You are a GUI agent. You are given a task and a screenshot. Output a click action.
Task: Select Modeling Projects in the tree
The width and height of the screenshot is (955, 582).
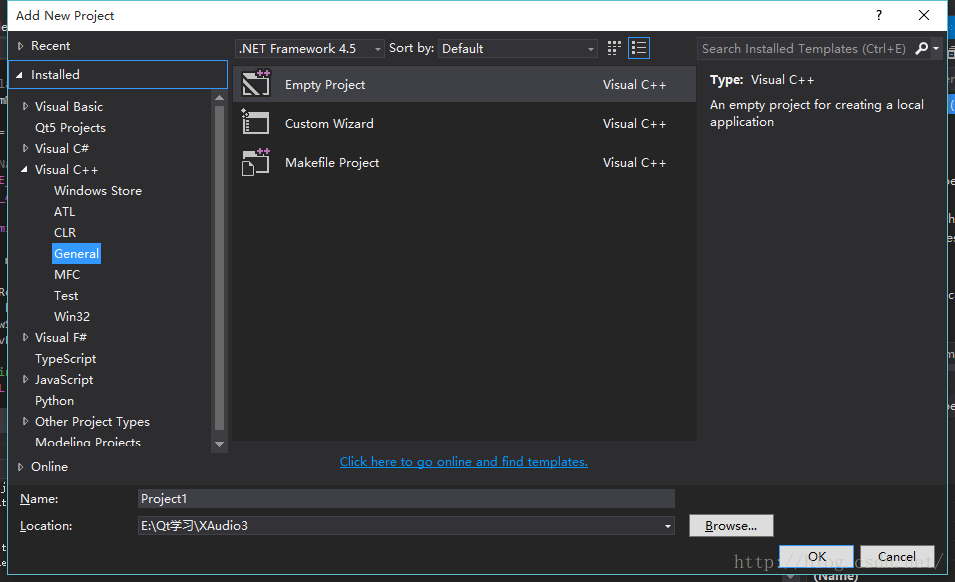[x=88, y=442]
